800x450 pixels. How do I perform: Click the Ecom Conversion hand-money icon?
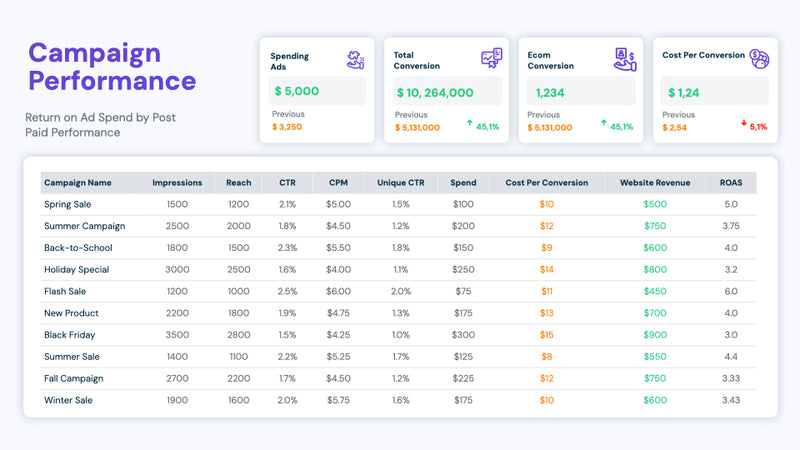point(625,59)
